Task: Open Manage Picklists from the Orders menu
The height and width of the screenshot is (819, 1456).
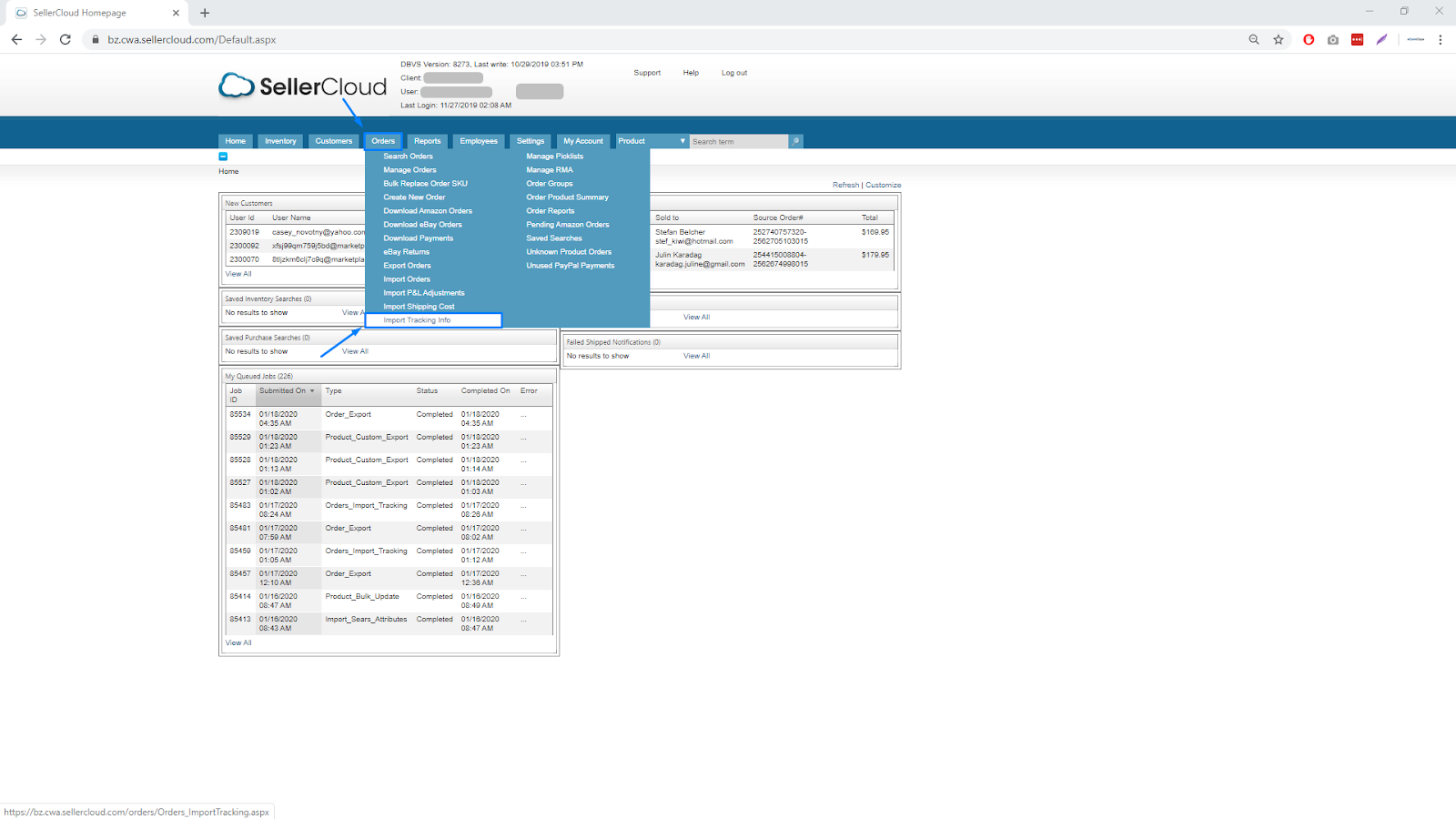Action: click(x=555, y=157)
